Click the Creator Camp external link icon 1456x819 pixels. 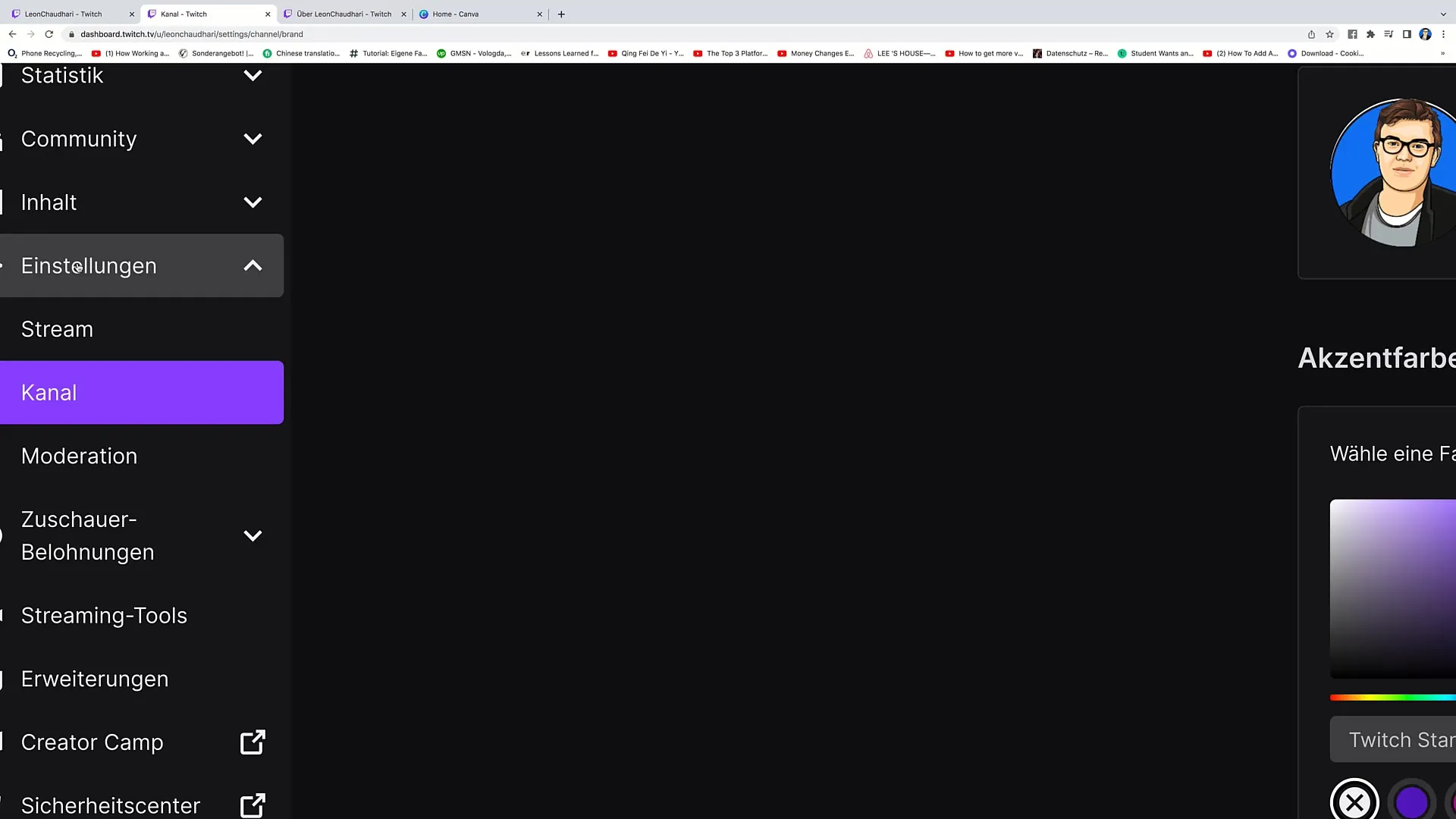coord(253,742)
